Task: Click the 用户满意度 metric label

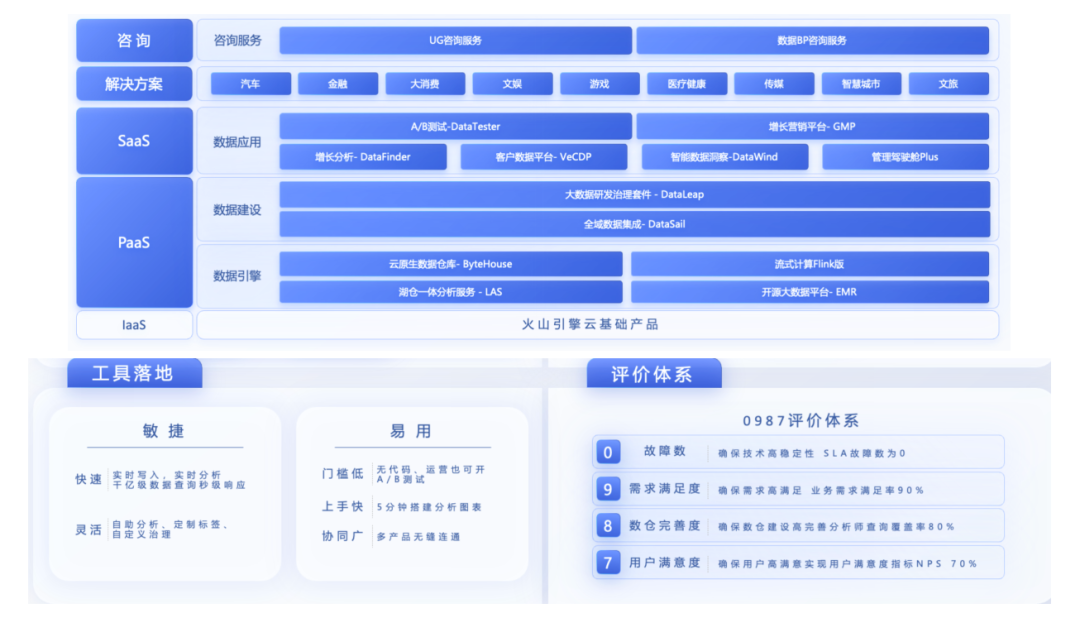Action: (x=665, y=562)
